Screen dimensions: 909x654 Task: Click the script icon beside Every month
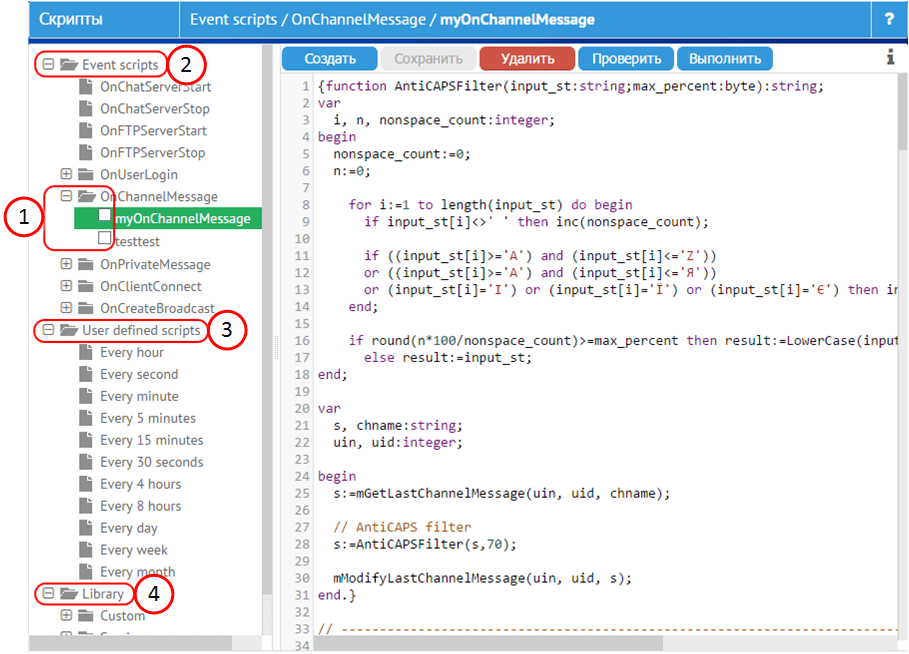click(88, 571)
